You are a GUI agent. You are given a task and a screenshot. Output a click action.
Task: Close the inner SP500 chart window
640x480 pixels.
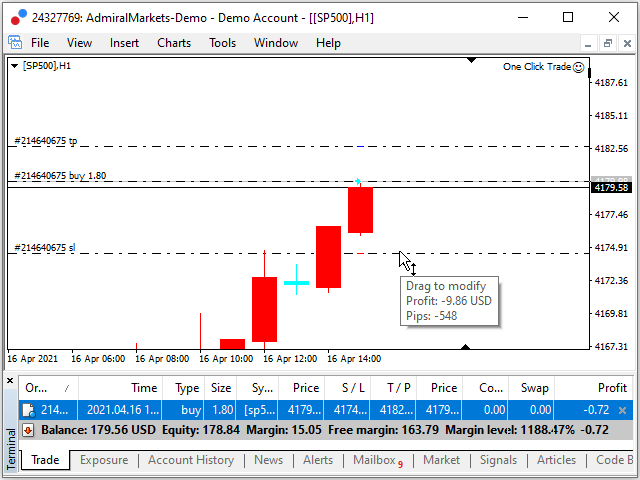click(627, 43)
